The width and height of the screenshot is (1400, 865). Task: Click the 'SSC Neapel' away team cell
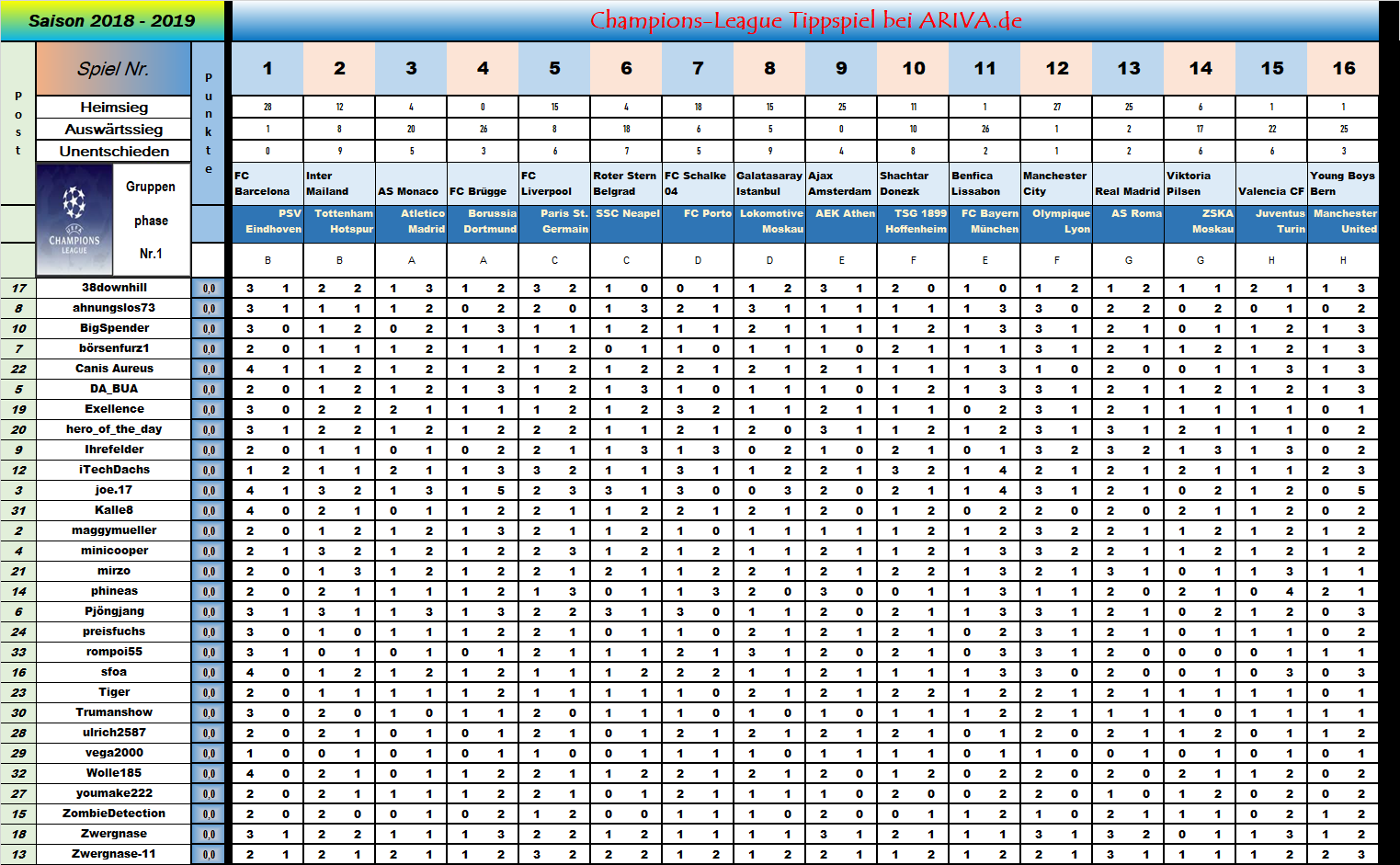click(x=626, y=224)
